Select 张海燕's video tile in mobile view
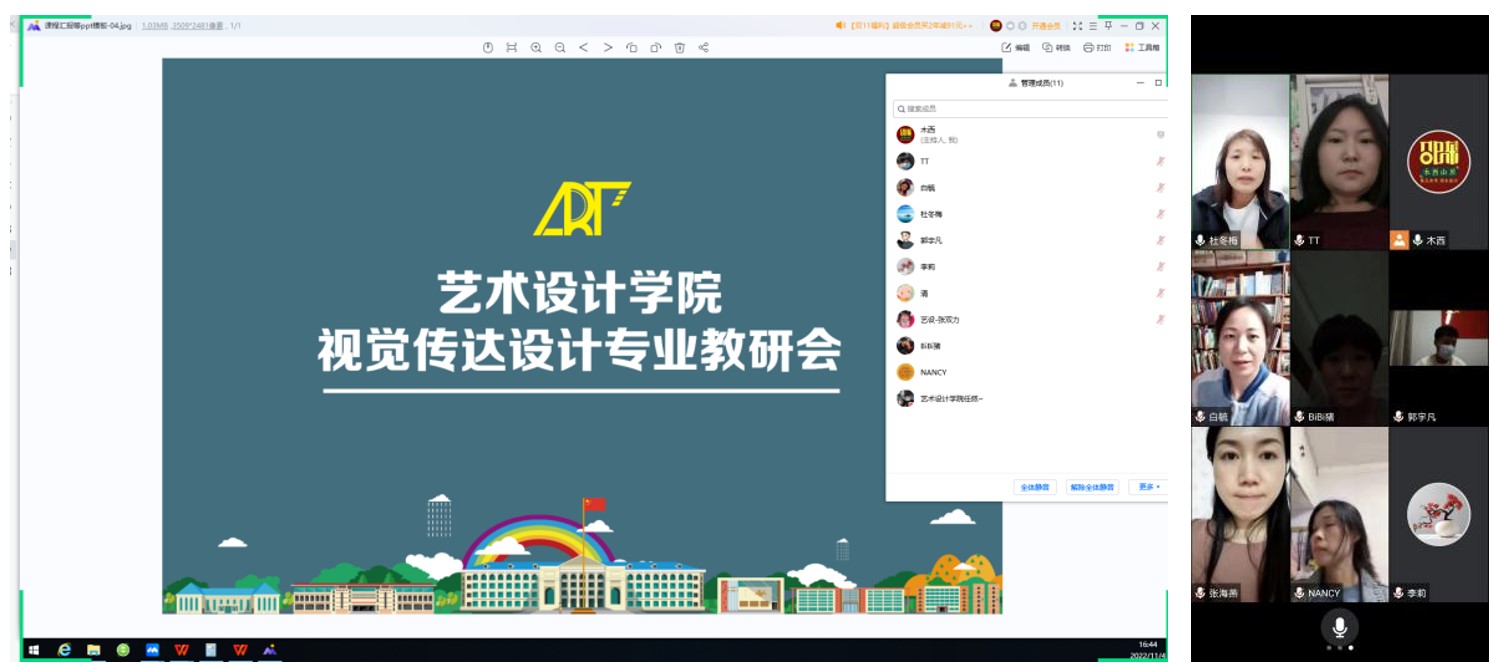This screenshot has height=667, width=1491. (1240, 515)
